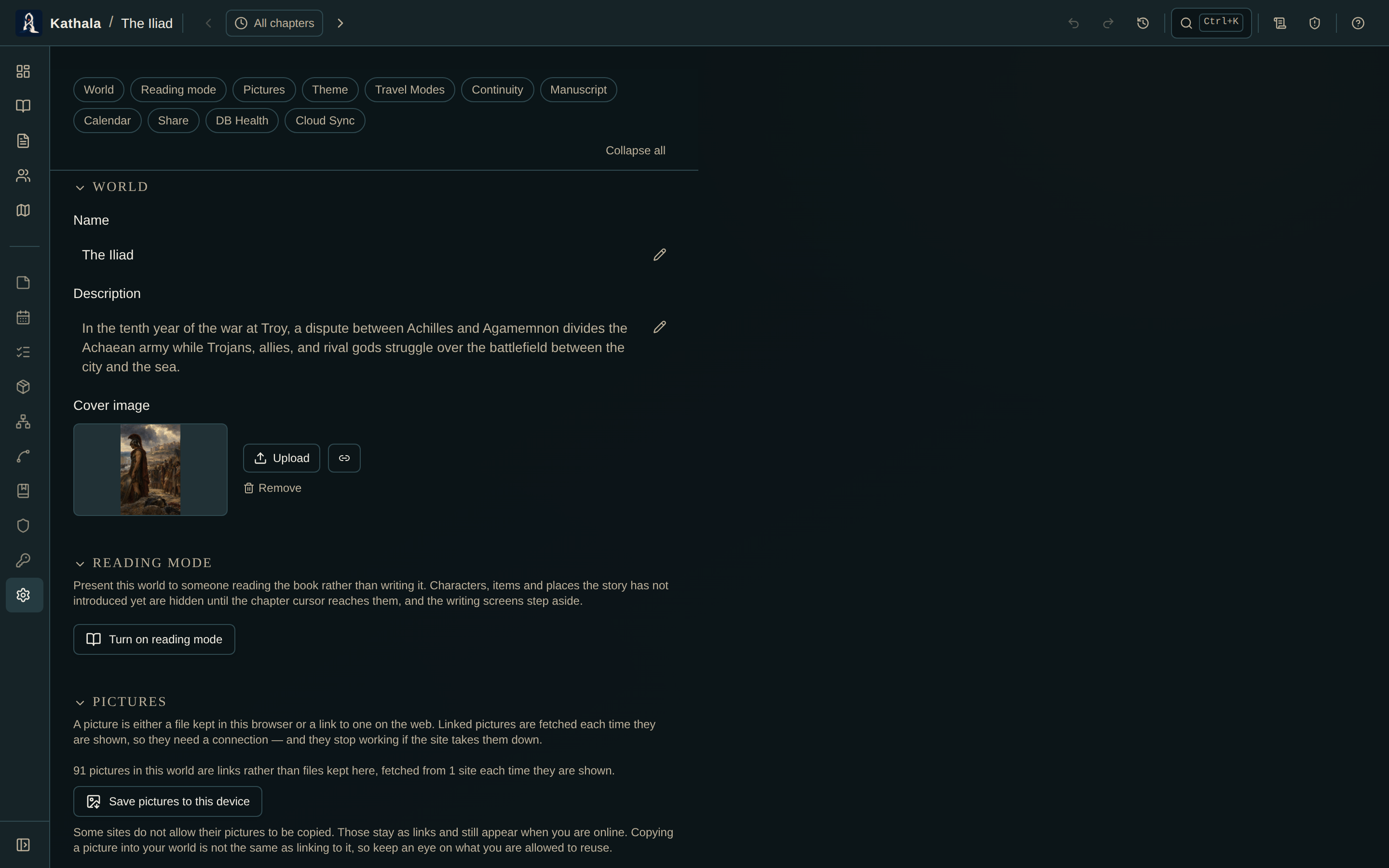Toggle the sidebar panel collapse icon
Screen dimensions: 1389x868
click(x=23, y=845)
